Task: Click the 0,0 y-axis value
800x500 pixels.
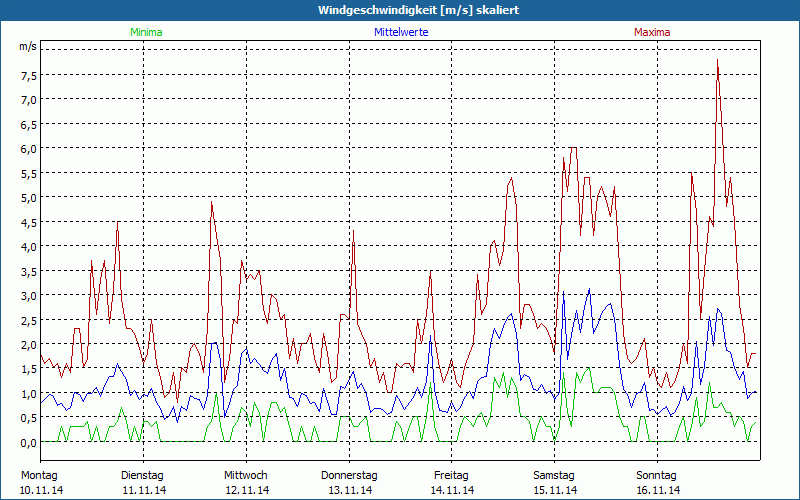Action: tap(27, 442)
